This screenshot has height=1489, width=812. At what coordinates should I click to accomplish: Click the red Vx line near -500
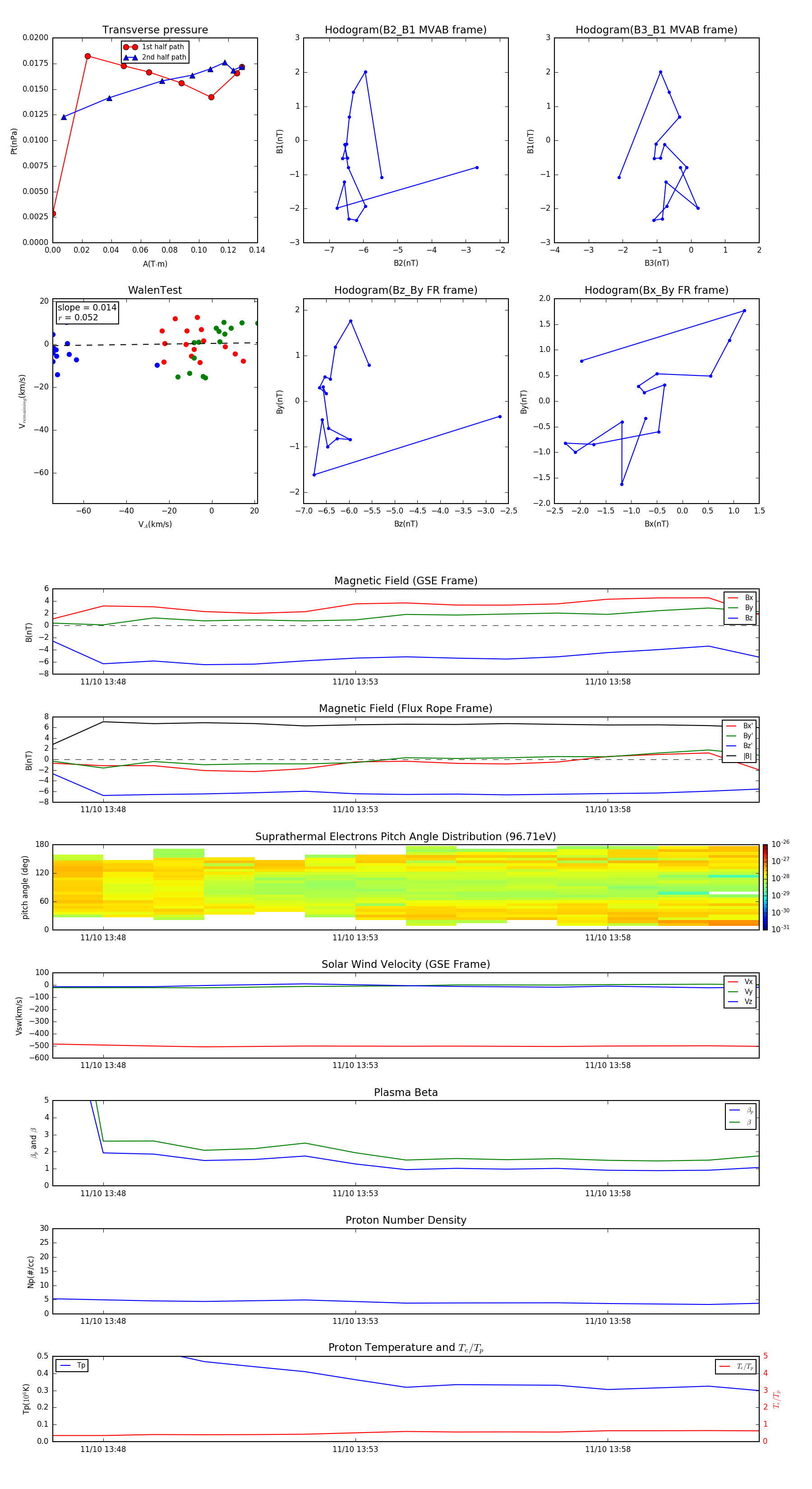tap(406, 1046)
